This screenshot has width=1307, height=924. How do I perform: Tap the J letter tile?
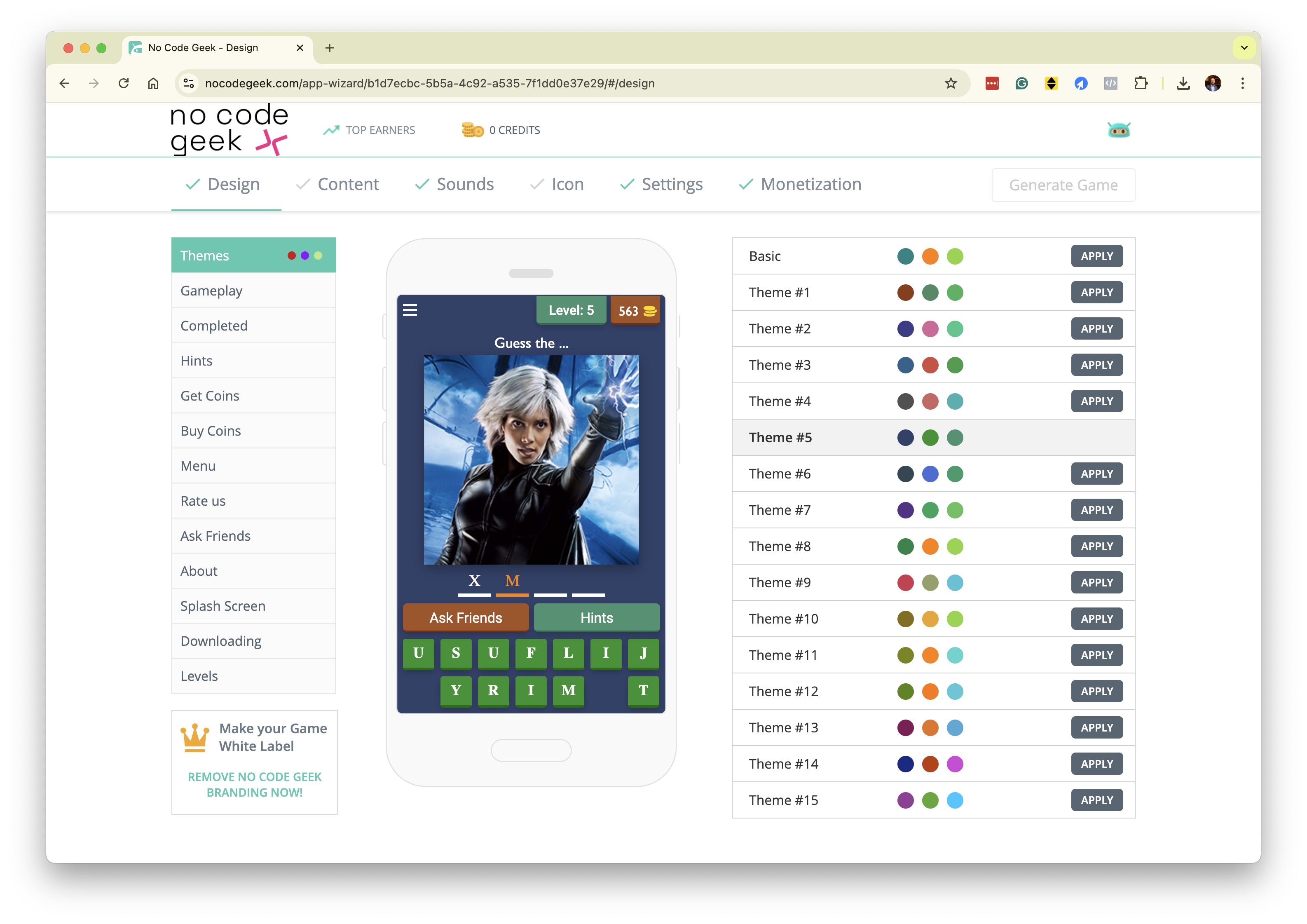tap(643, 654)
